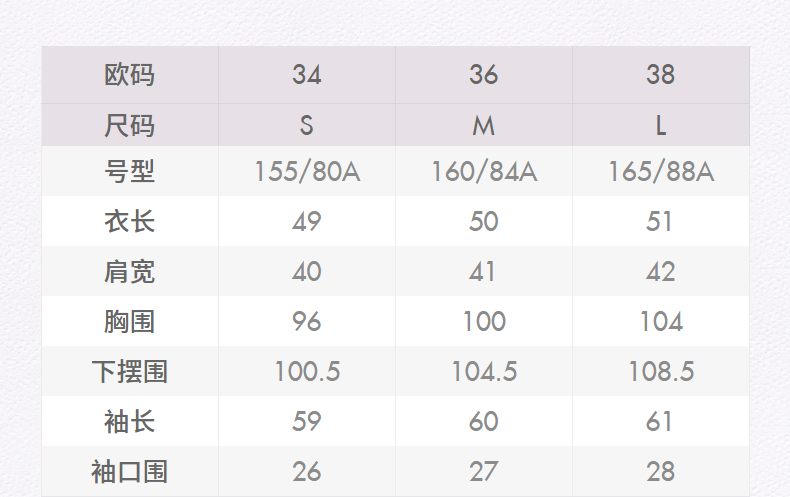The image size is (790, 497).
Task: Click sleeve length value 61
Action: coord(660,421)
